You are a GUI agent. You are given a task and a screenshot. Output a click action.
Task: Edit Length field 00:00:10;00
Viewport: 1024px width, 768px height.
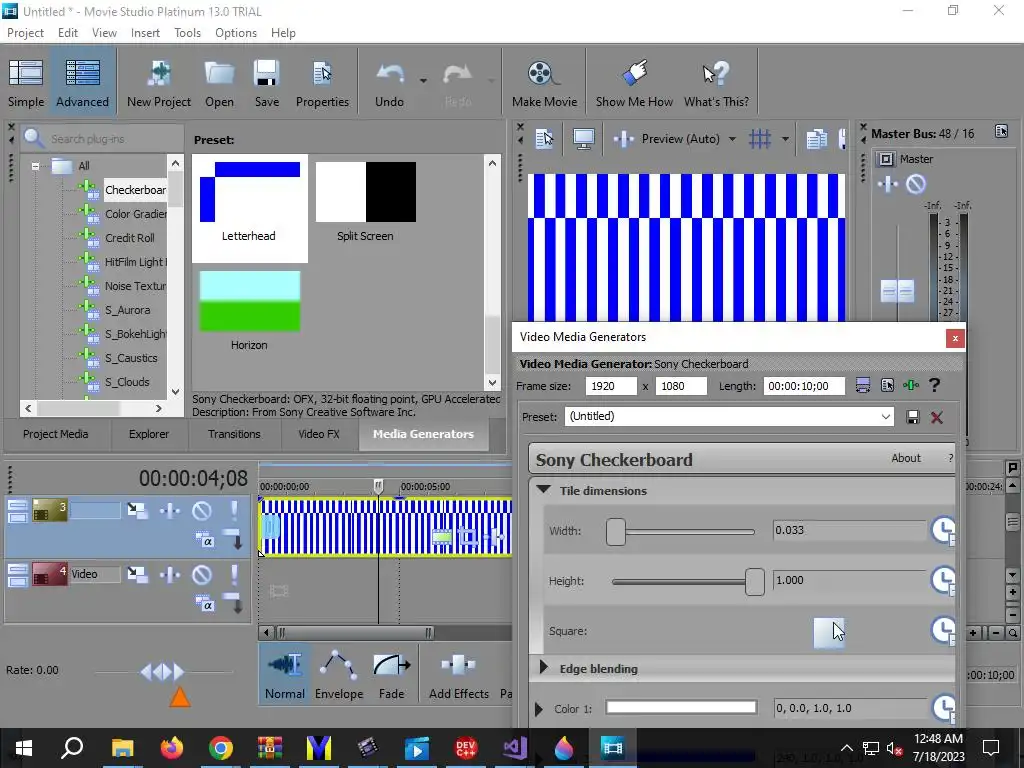804,386
